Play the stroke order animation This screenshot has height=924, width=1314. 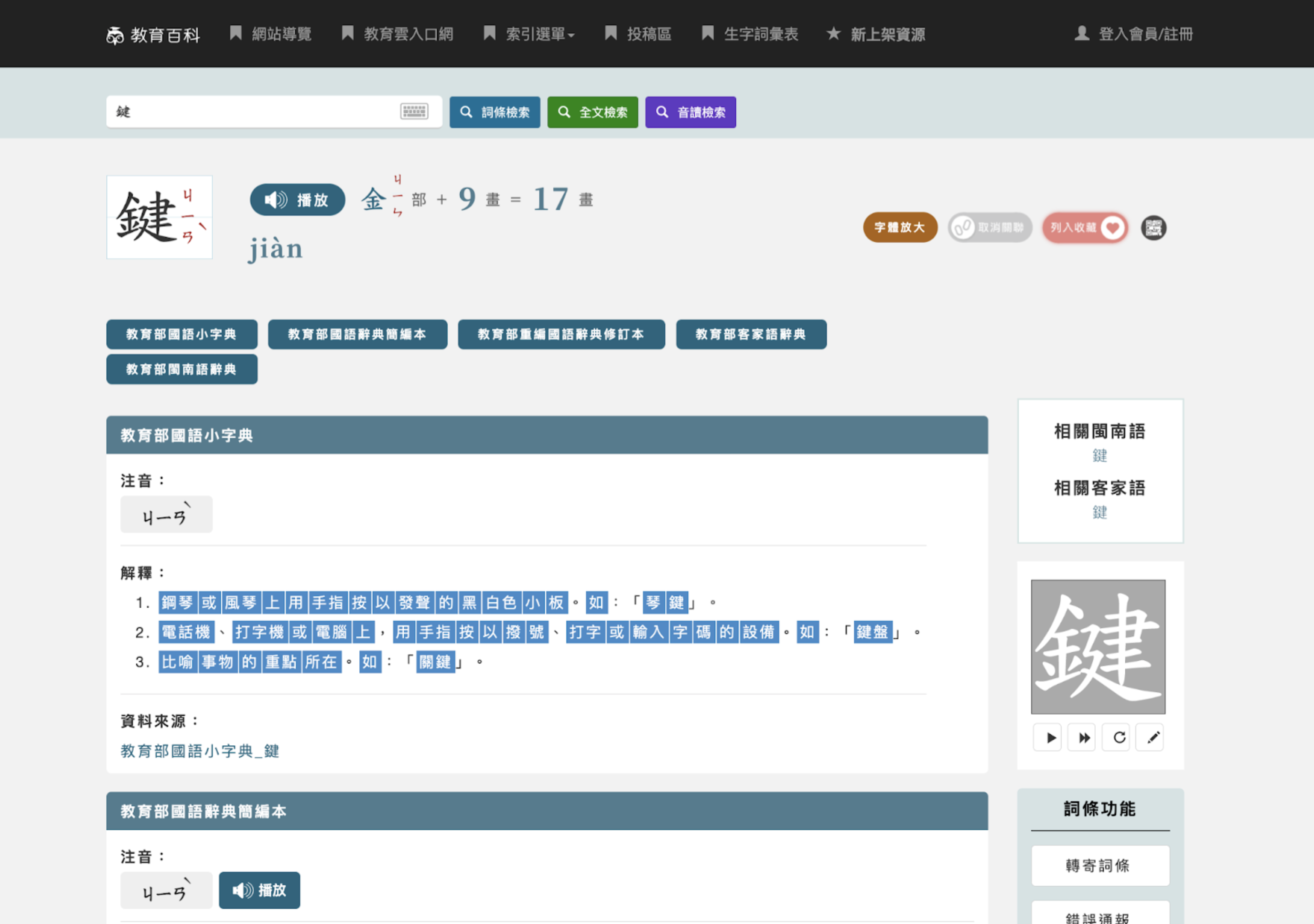coord(1047,738)
